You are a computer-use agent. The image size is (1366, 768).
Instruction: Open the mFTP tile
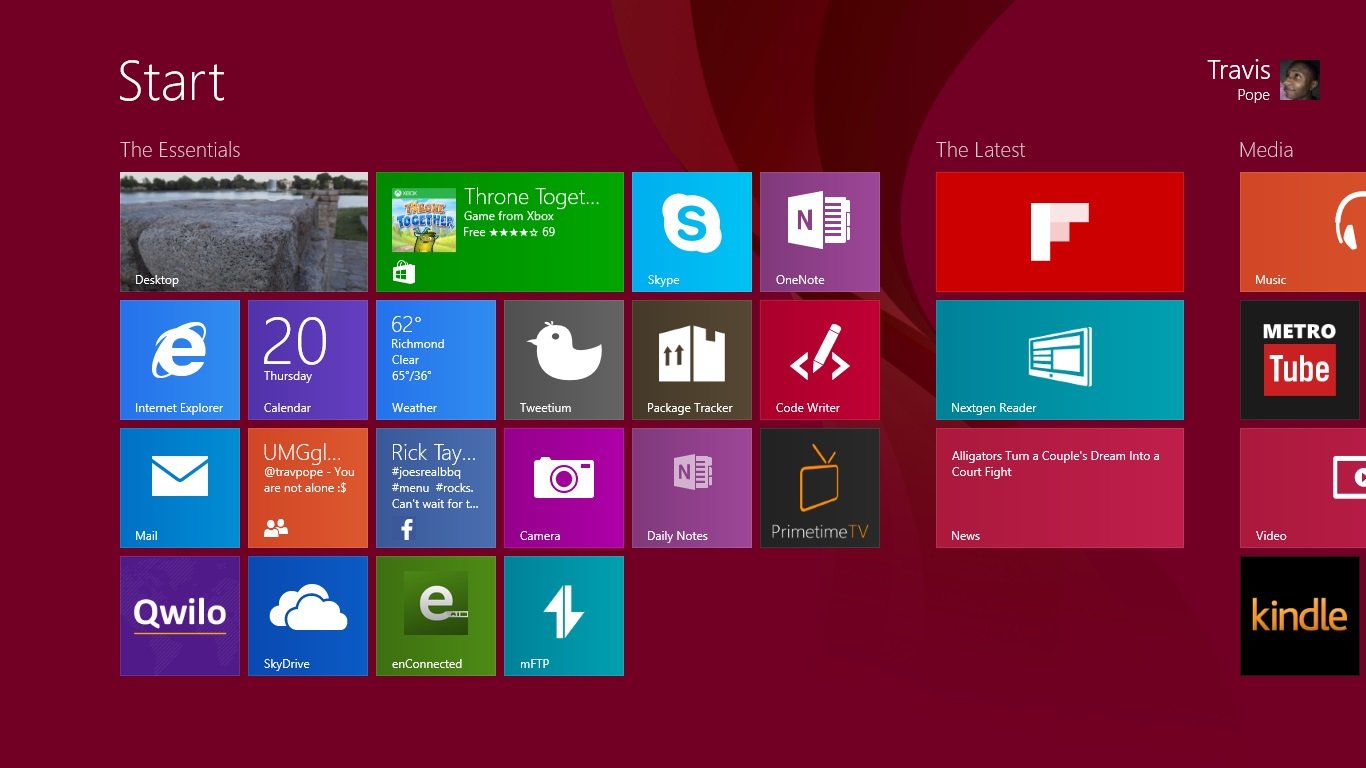click(564, 616)
